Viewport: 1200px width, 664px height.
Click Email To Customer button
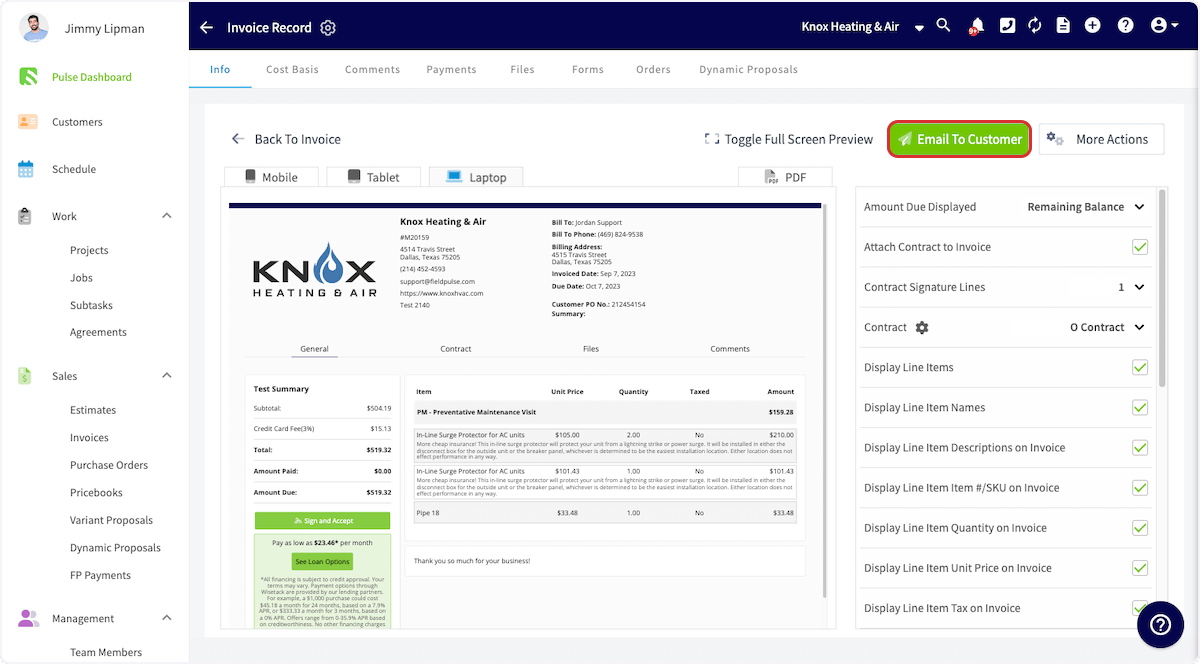960,139
